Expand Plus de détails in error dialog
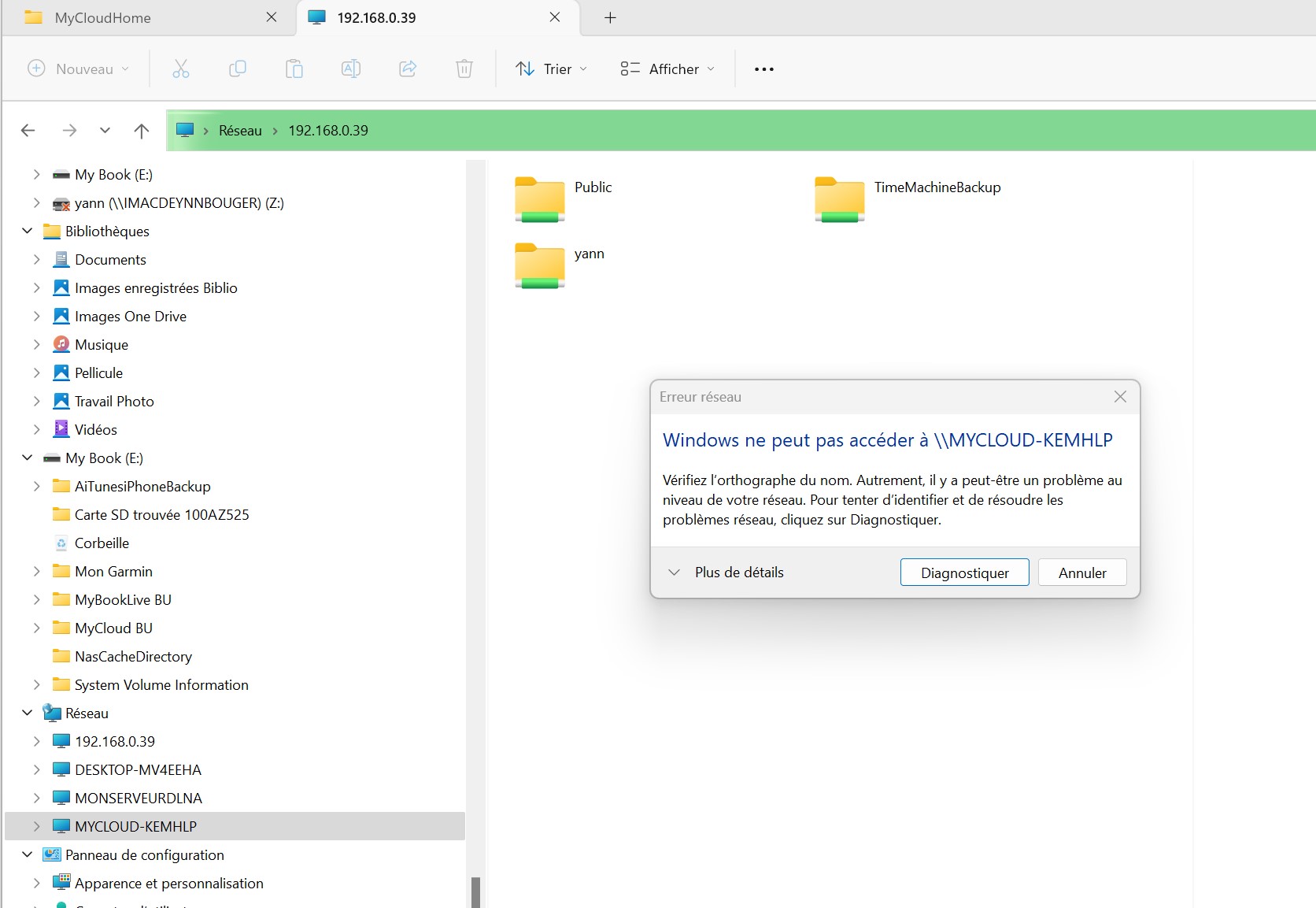1316x908 pixels. point(726,573)
